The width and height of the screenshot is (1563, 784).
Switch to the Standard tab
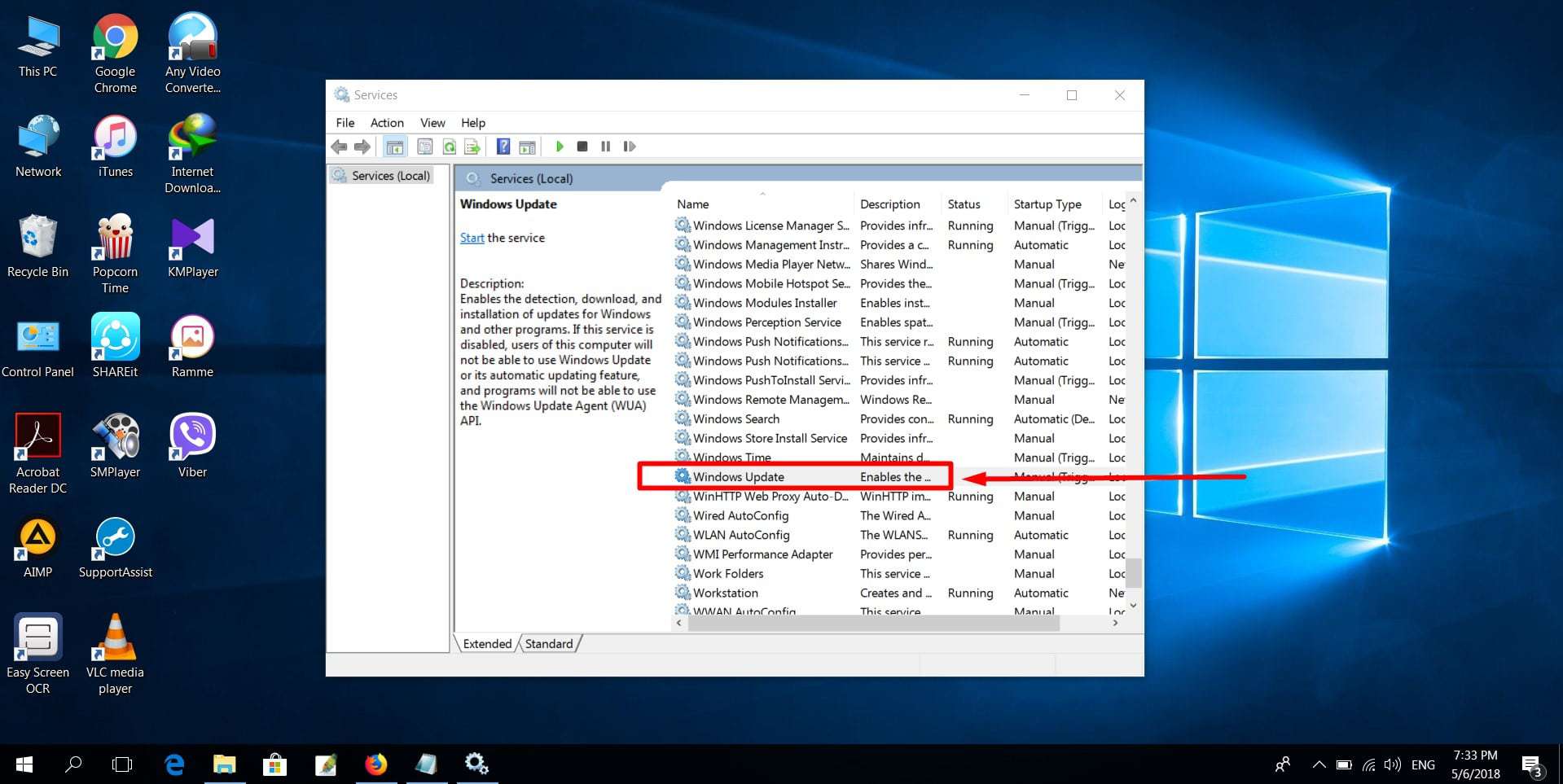pos(548,644)
